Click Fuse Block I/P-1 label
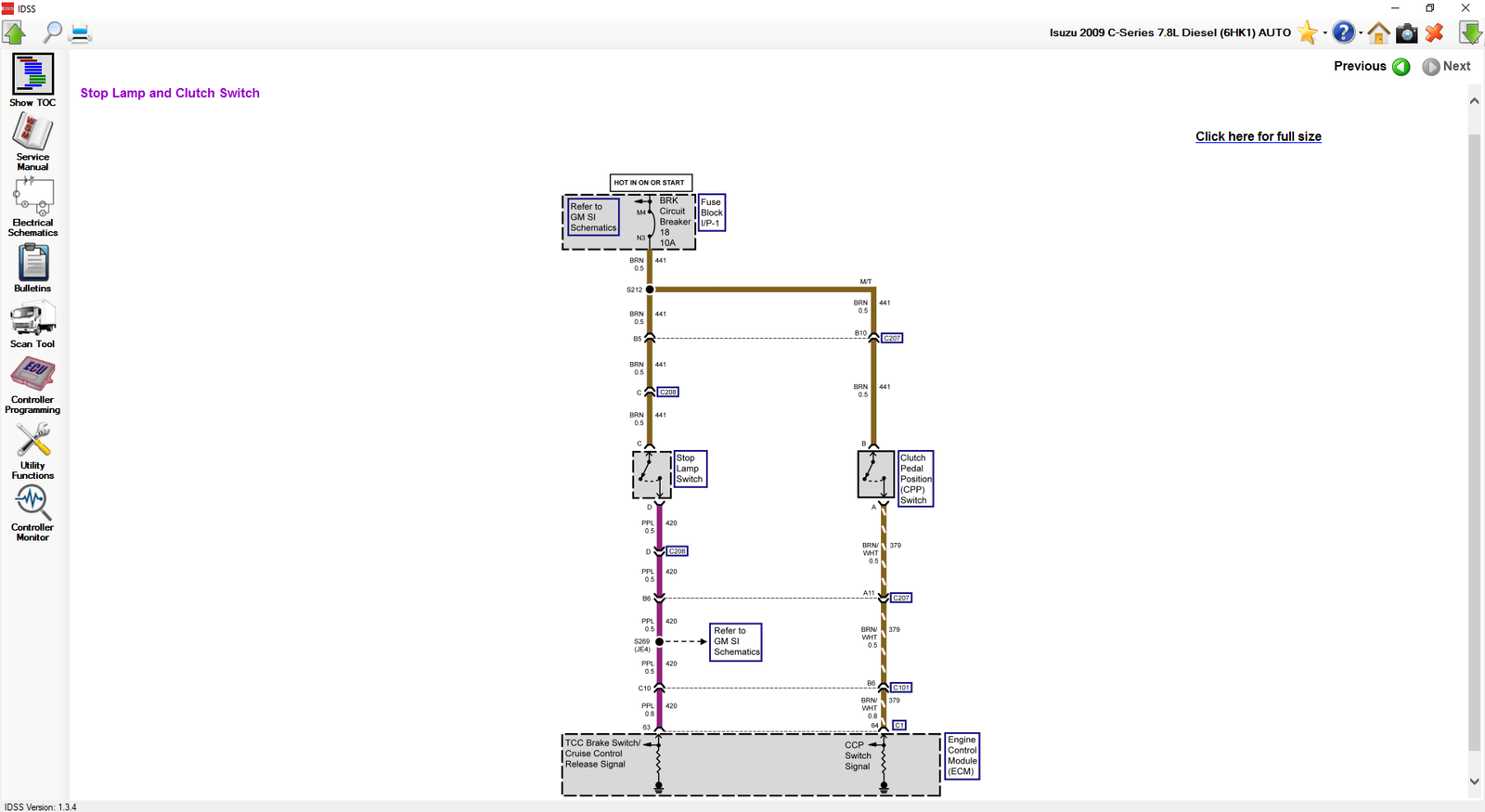The image size is (1485, 812). click(711, 213)
